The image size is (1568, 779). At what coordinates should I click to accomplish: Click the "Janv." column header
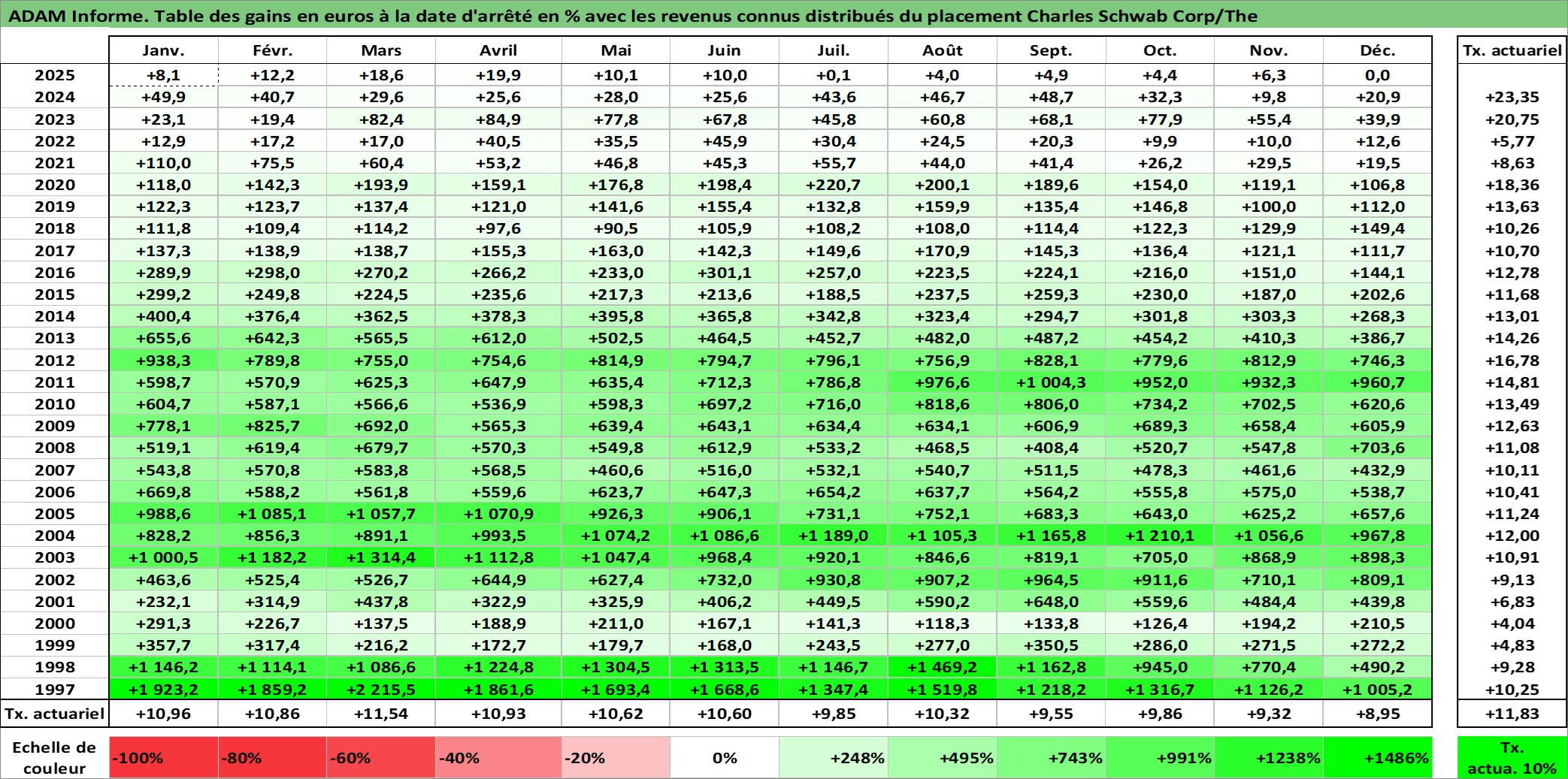point(163,50)
